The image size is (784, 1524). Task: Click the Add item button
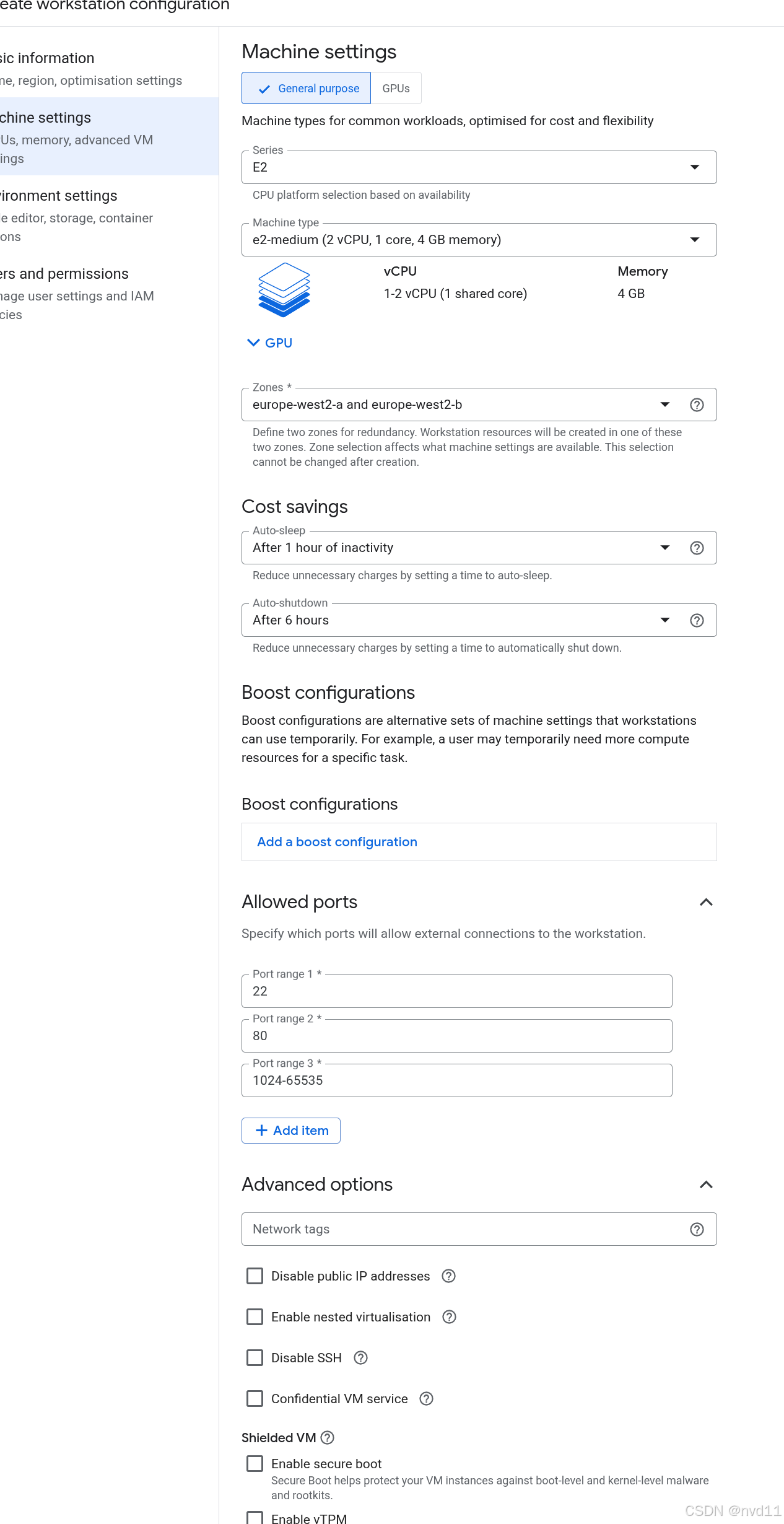coord(291,1131)
